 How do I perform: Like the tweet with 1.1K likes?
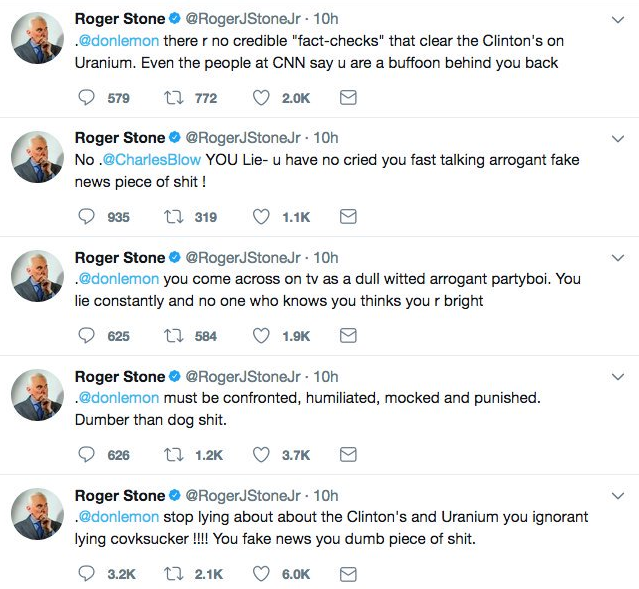pyautogui.click(x=262, y=217)
